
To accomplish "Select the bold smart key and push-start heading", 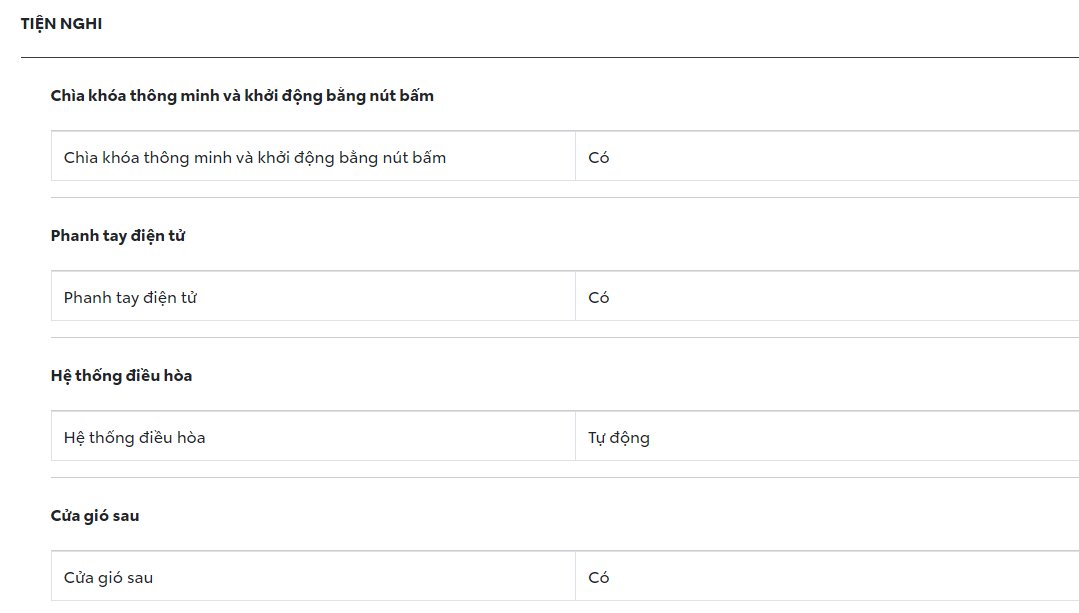I will pos(242,96).
